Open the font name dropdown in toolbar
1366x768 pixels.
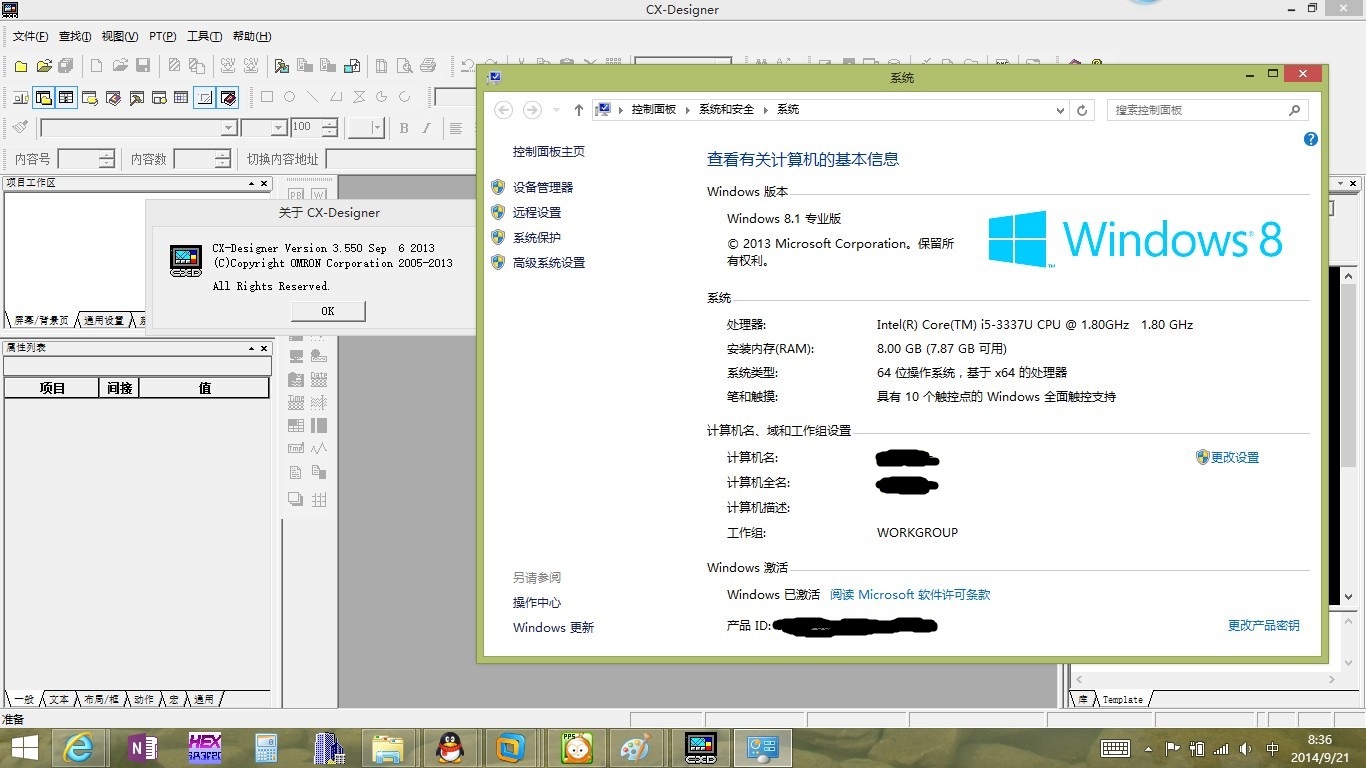pos(229,128)
